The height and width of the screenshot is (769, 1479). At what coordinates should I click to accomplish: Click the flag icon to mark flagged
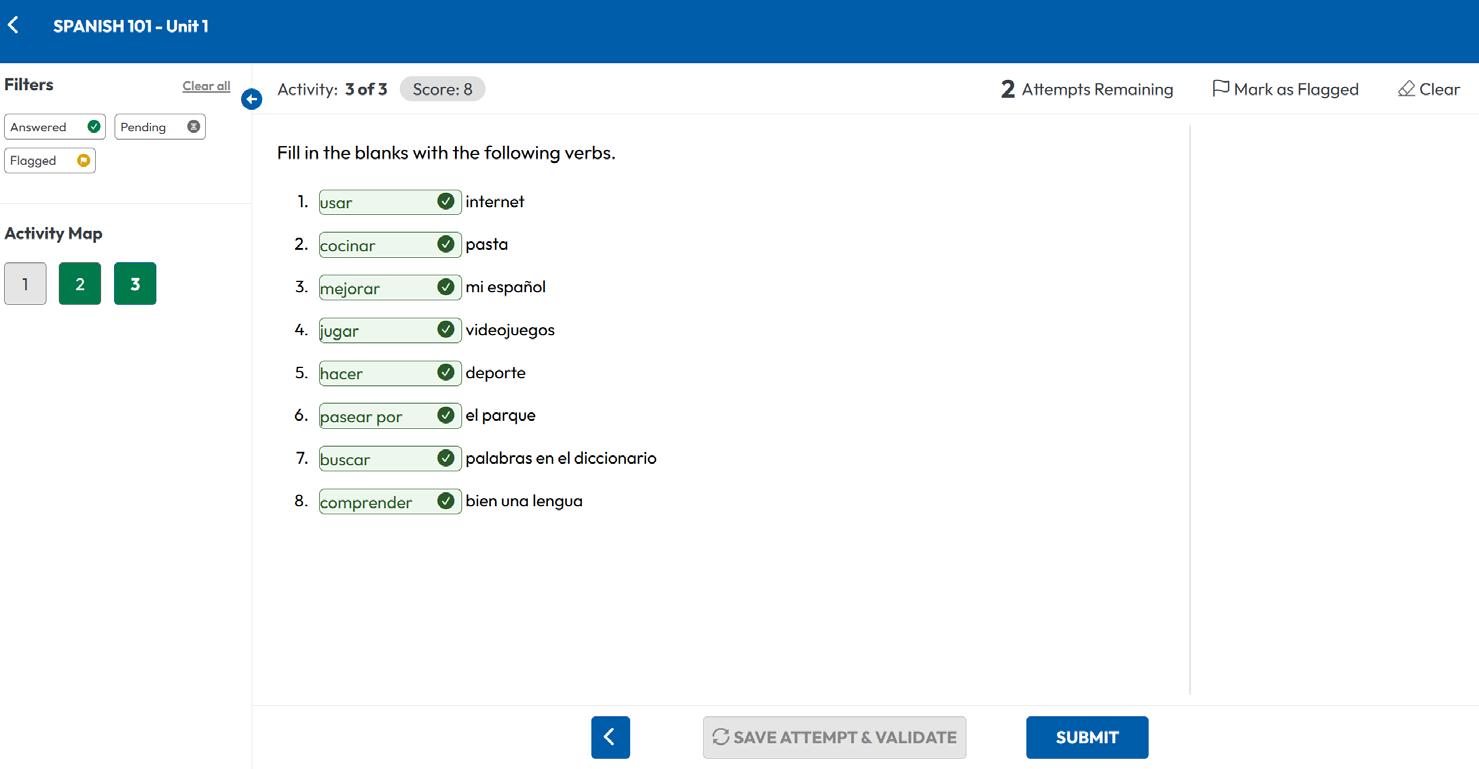click(x=1220, y=89)
